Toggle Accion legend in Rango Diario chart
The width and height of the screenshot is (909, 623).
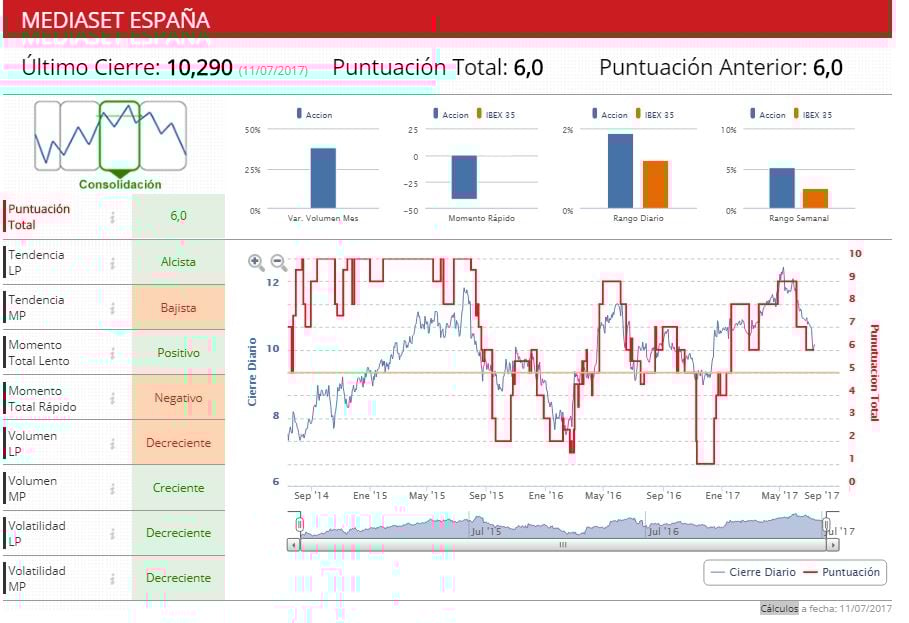point(609,114)
